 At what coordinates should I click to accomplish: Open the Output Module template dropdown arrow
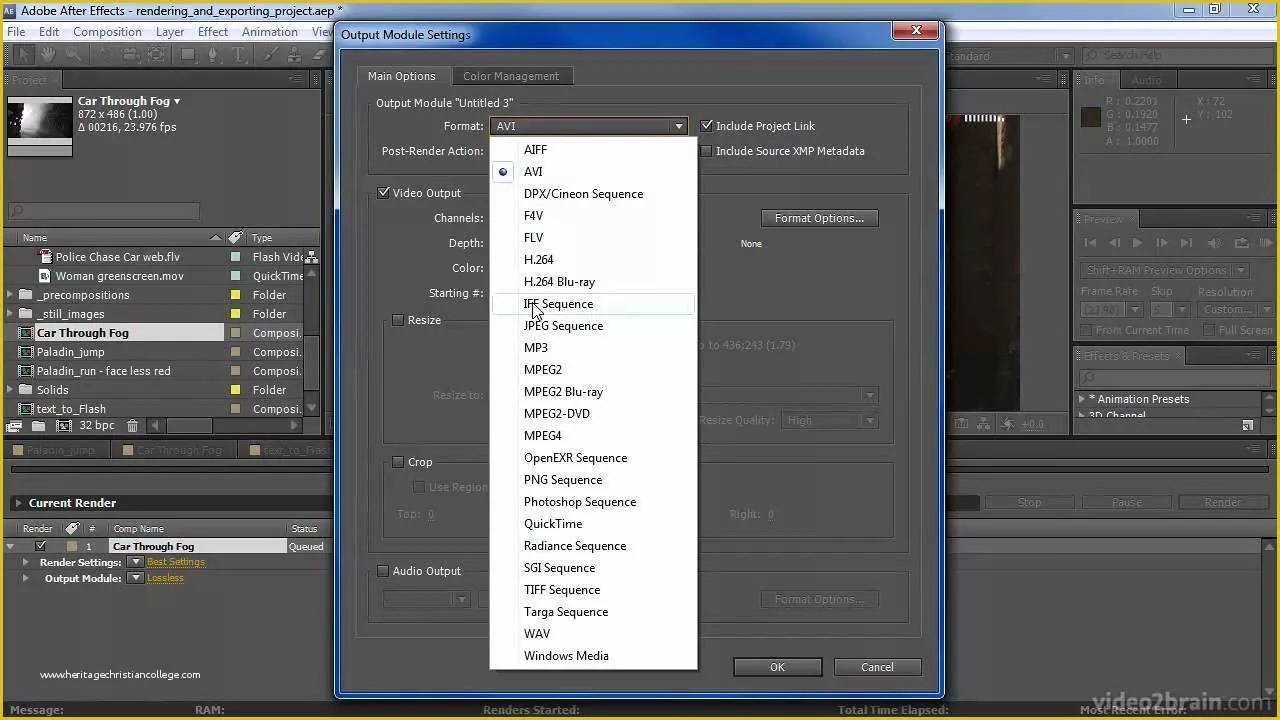(x=135, y=578)
